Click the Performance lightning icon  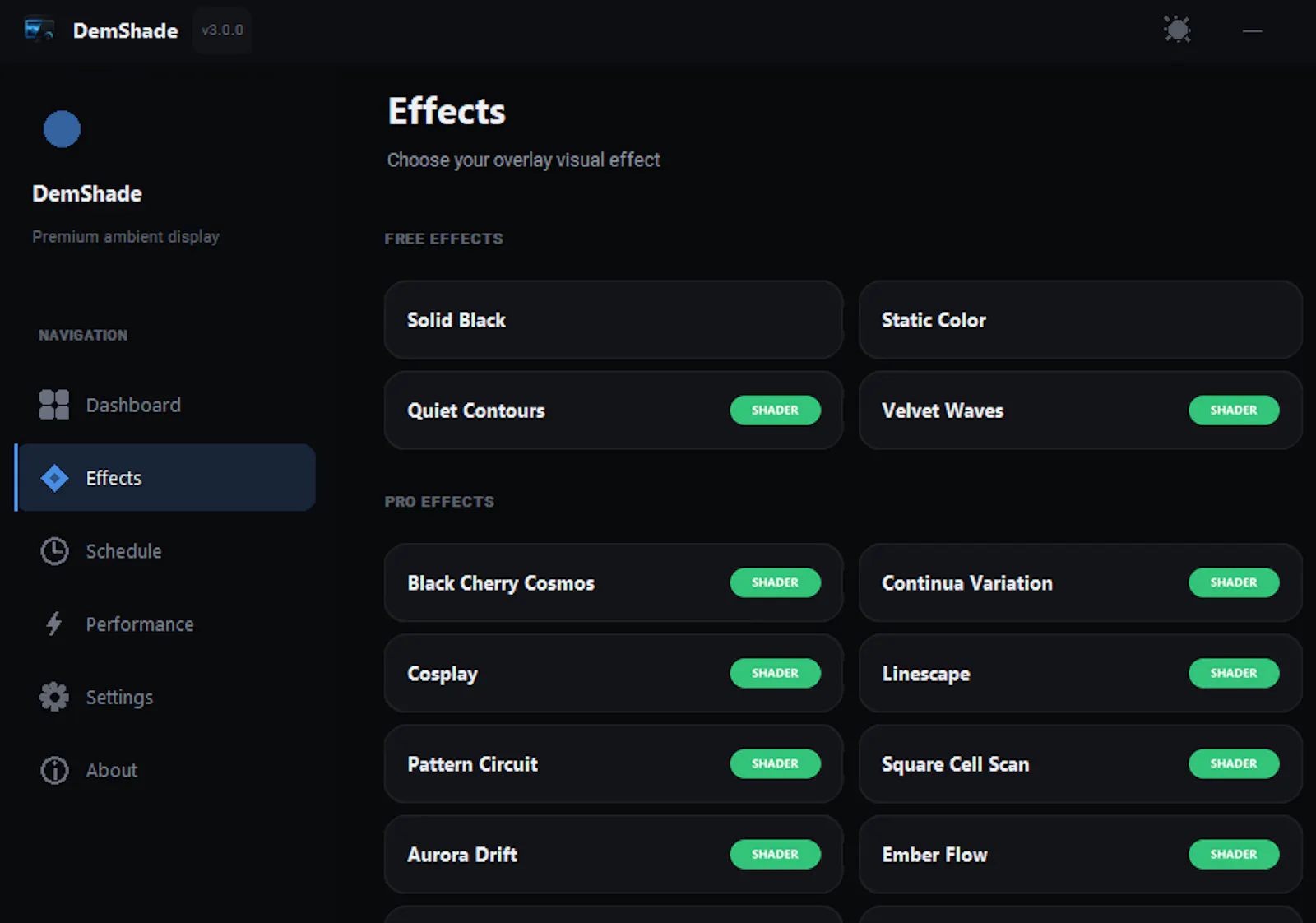click(x=54, y=624)
